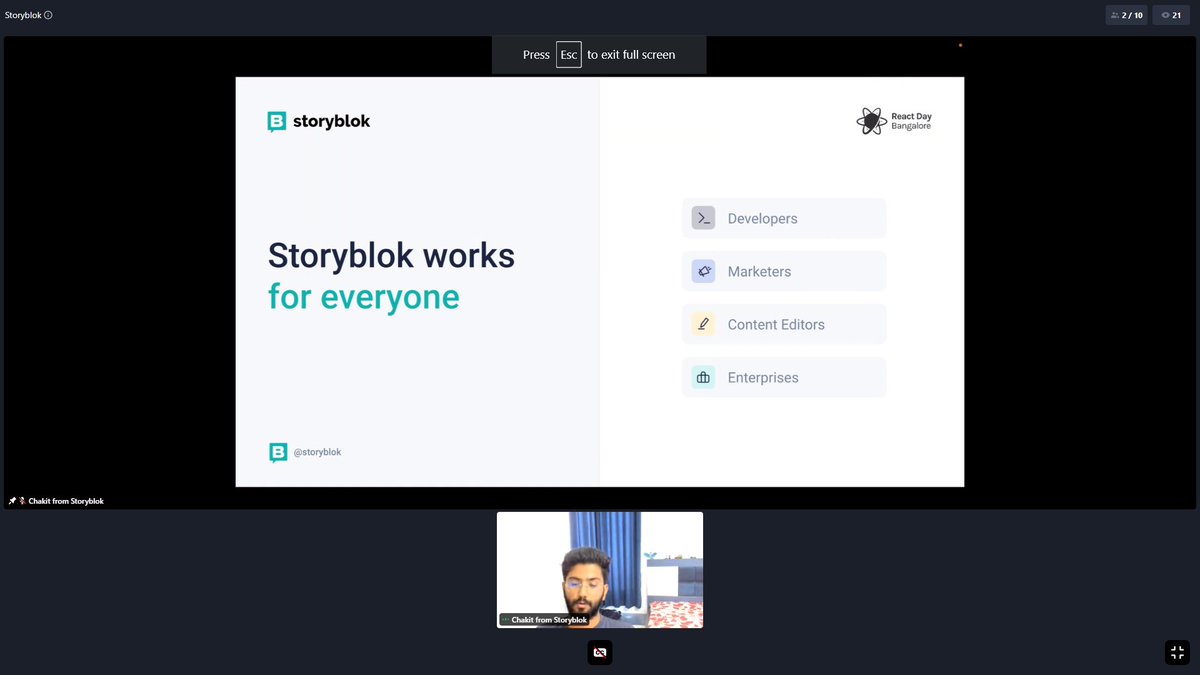Click the Chakit from Storyblok label on the webcam

point(544,620)
